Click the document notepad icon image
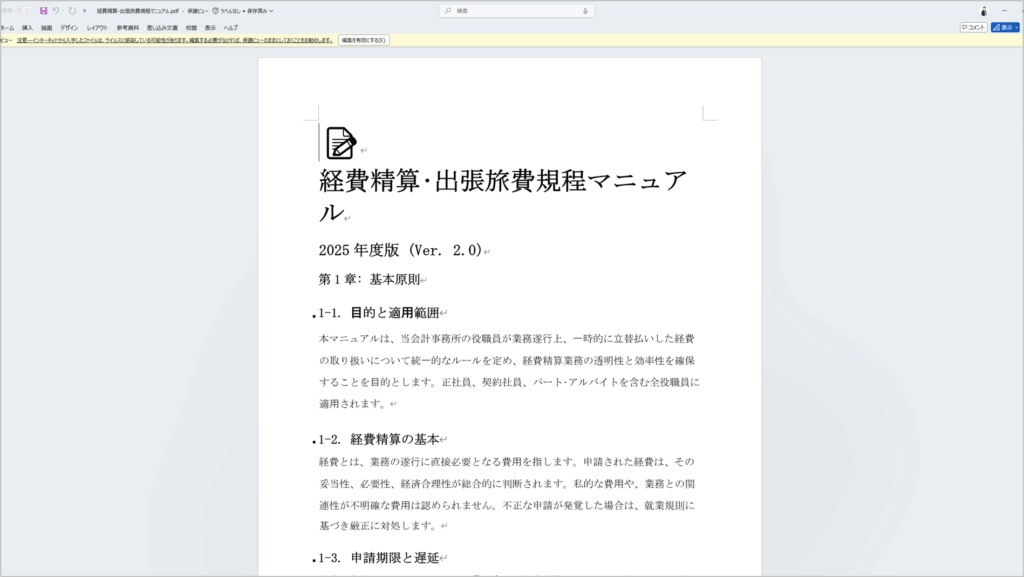Viewport: 1024px width, 577px height. pyautogui.click(x=341, y=143)
